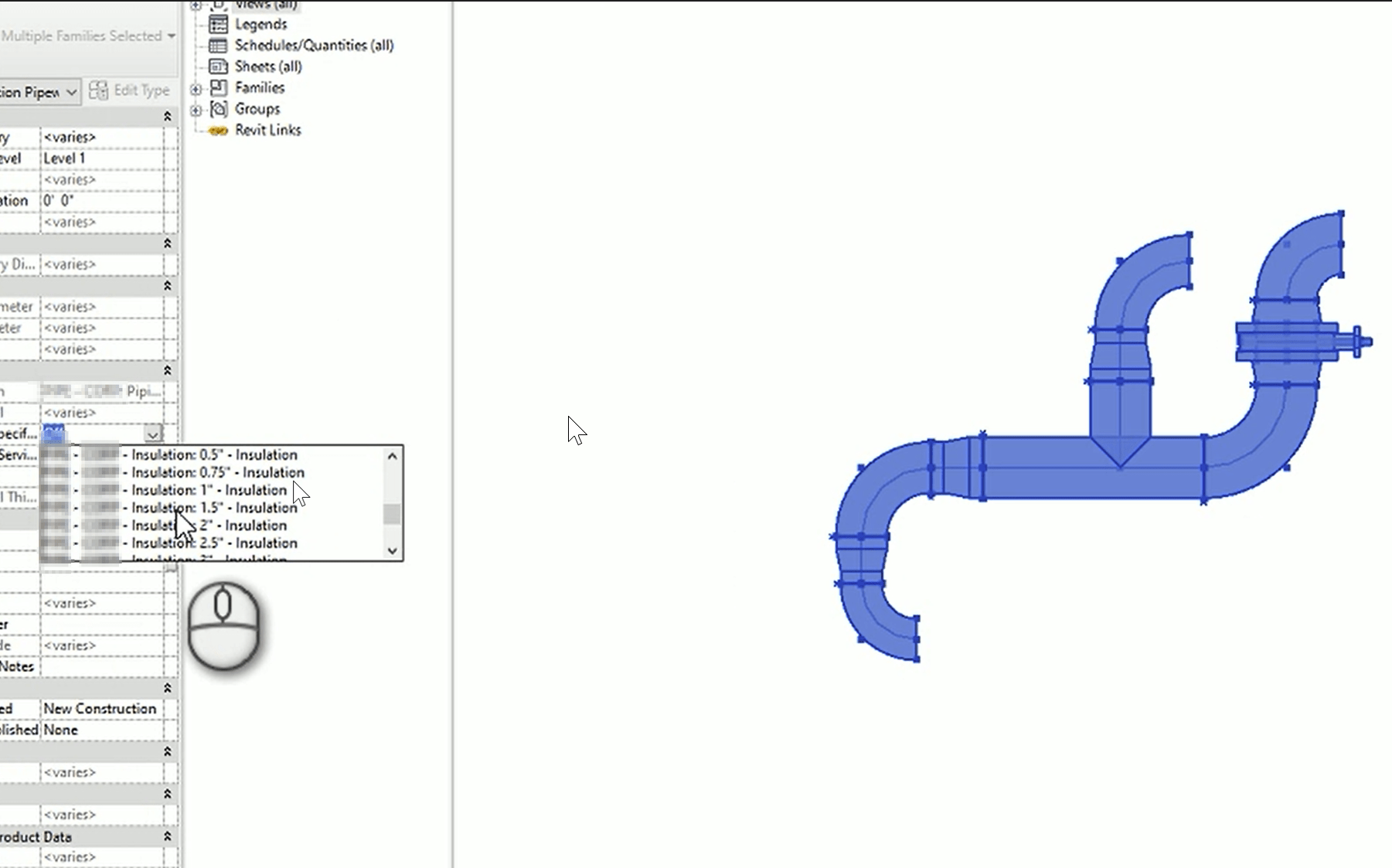Click the New Construction phase value
1392x868 pixels.
[100, 708]
